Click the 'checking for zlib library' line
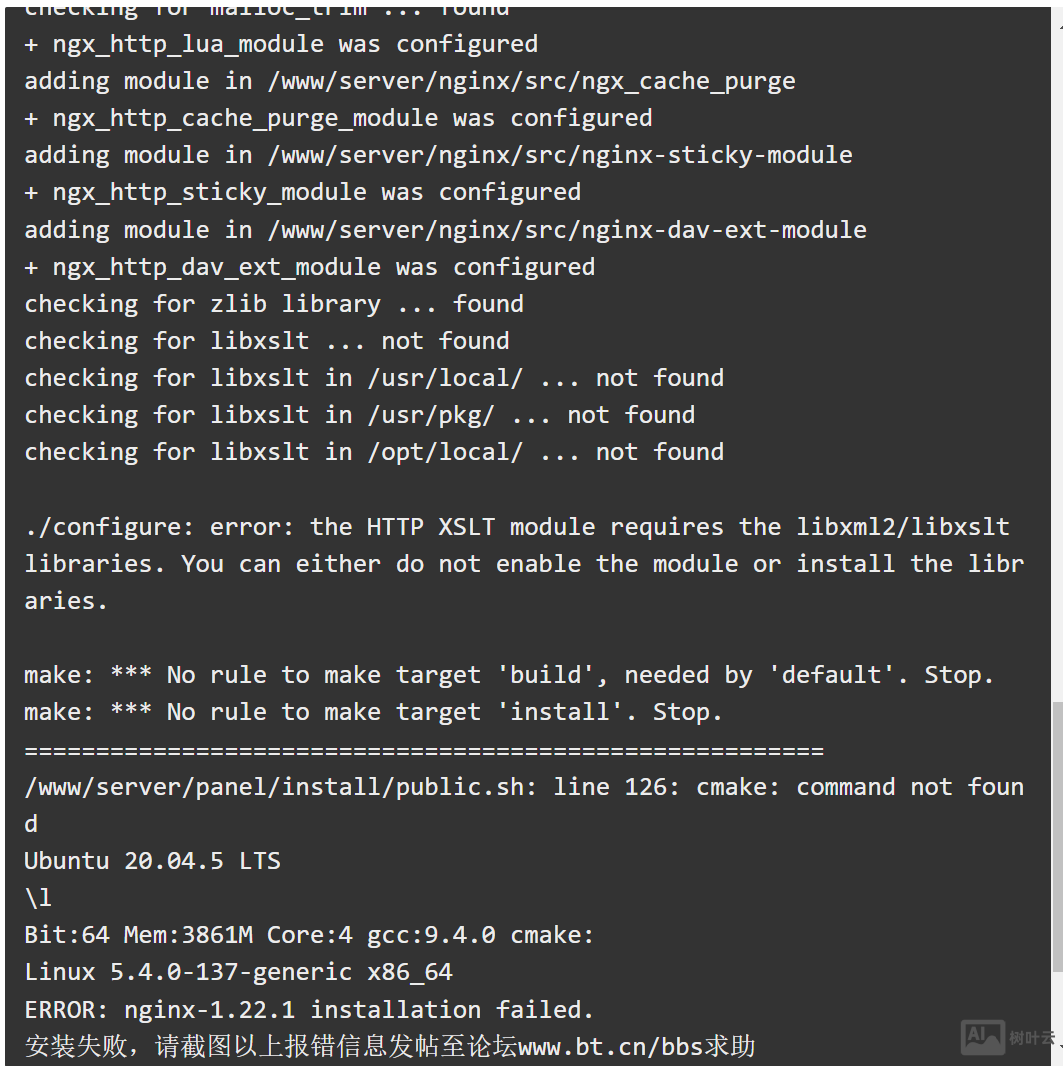1063x1066 pixels. click(x=273, y=304)
